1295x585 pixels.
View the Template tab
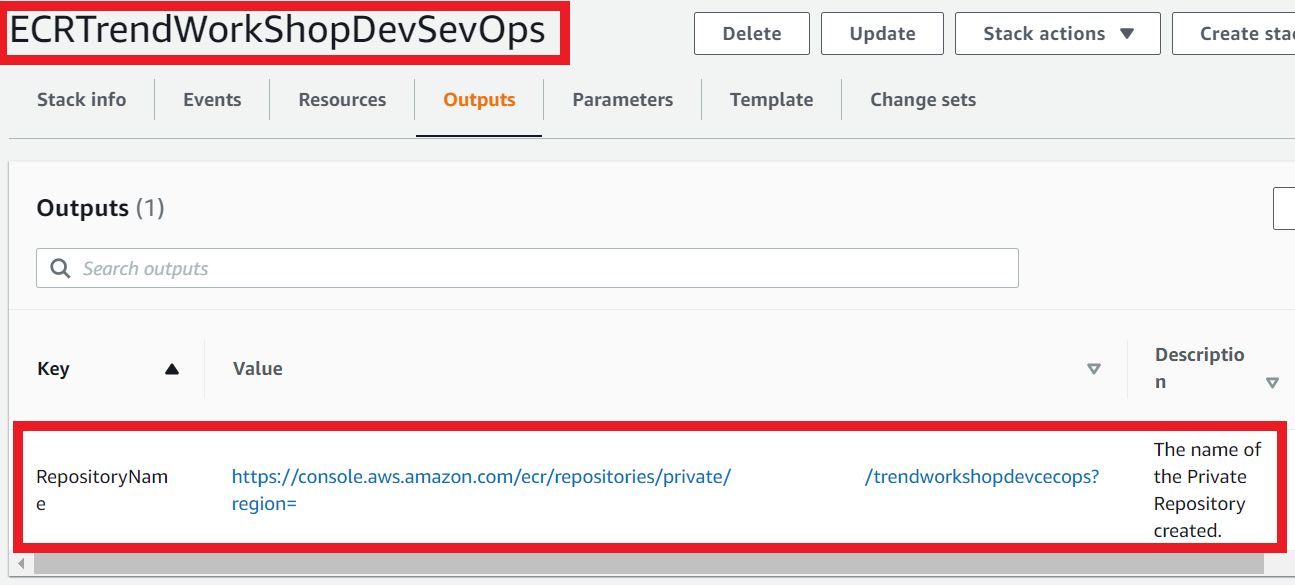click(772, 100)
